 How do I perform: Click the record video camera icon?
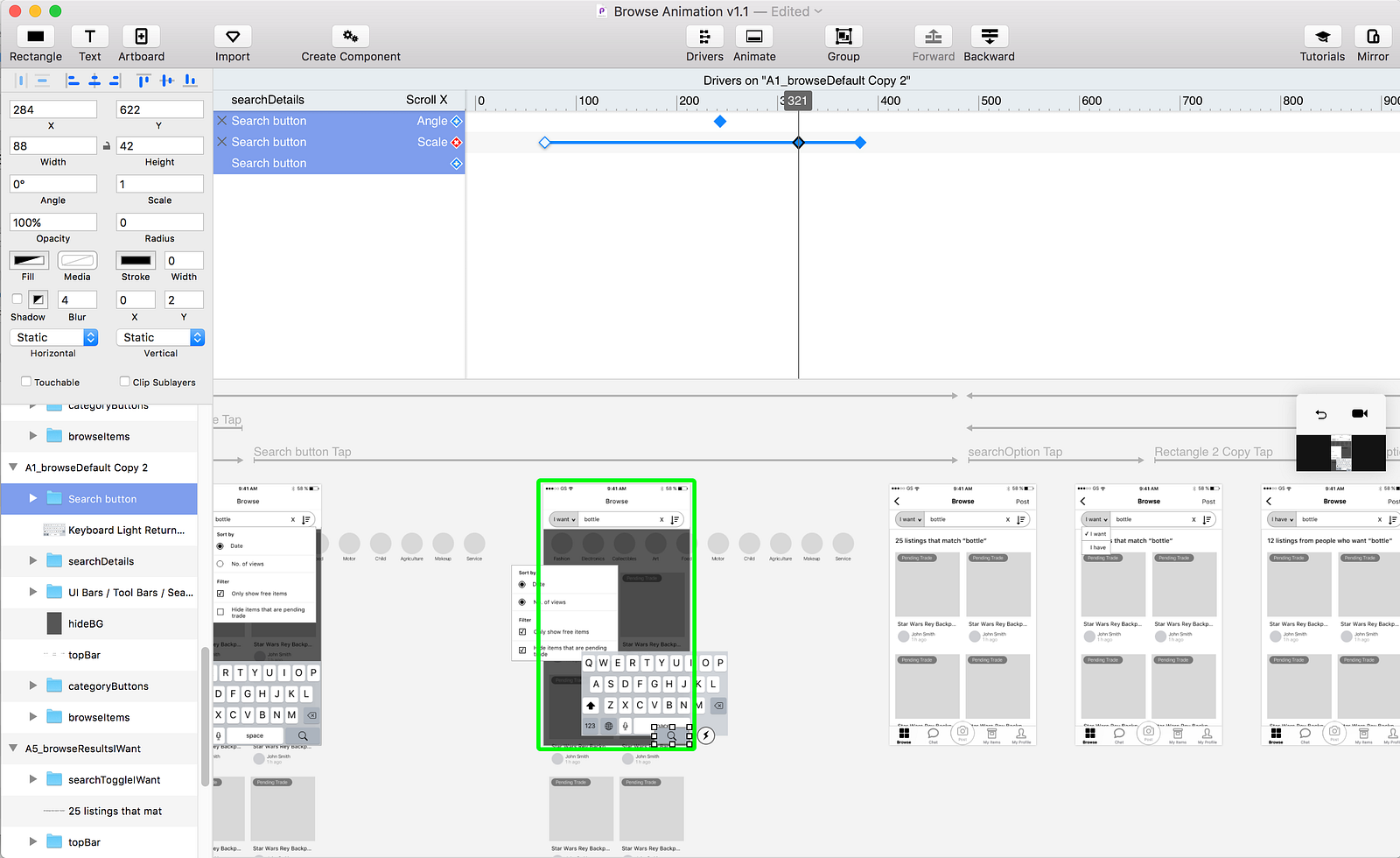point(1360,413)
